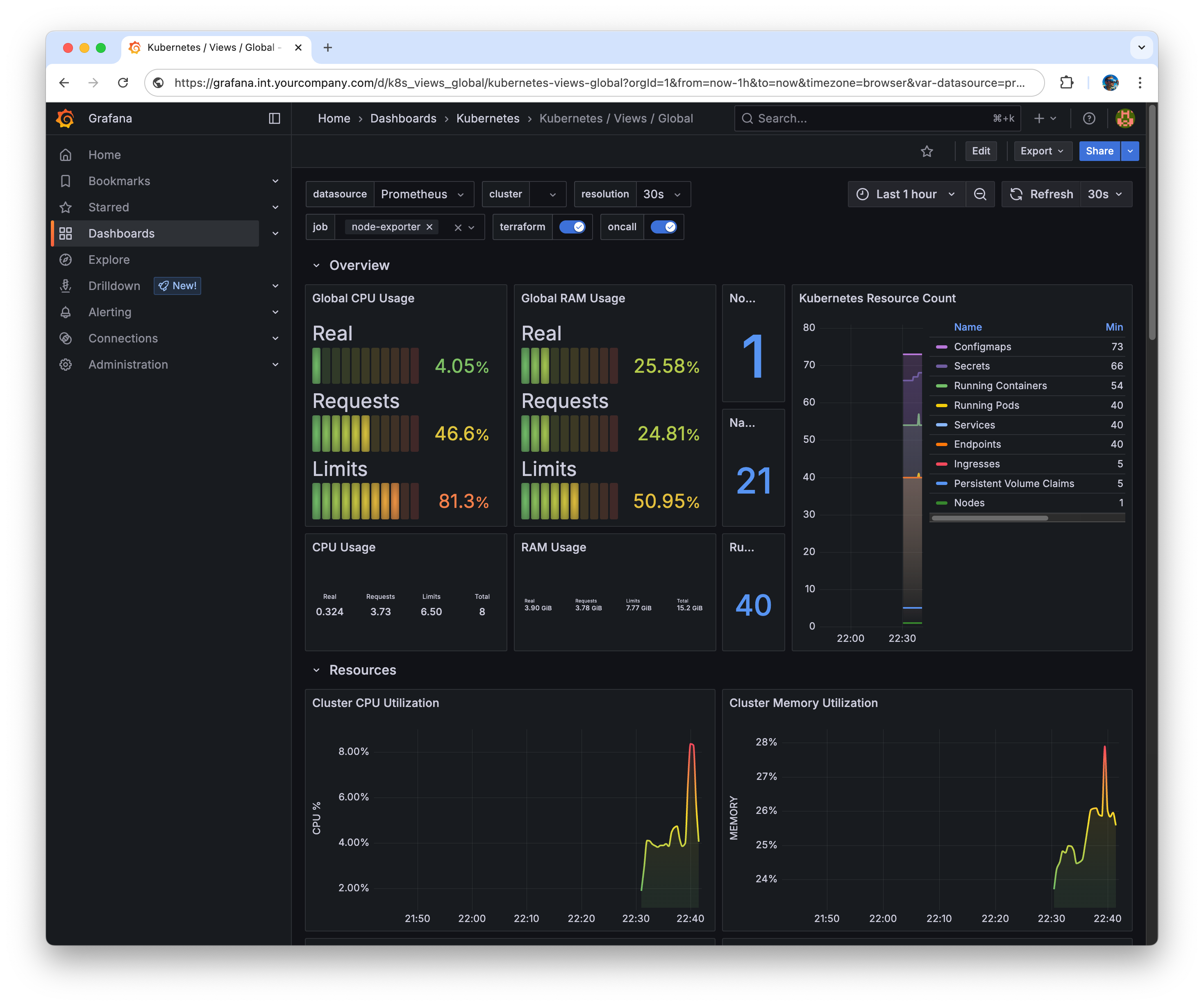The width and height of the screenshot is (1204, 1006).
Task: Click the Edit button
Action: pos(981,151)
